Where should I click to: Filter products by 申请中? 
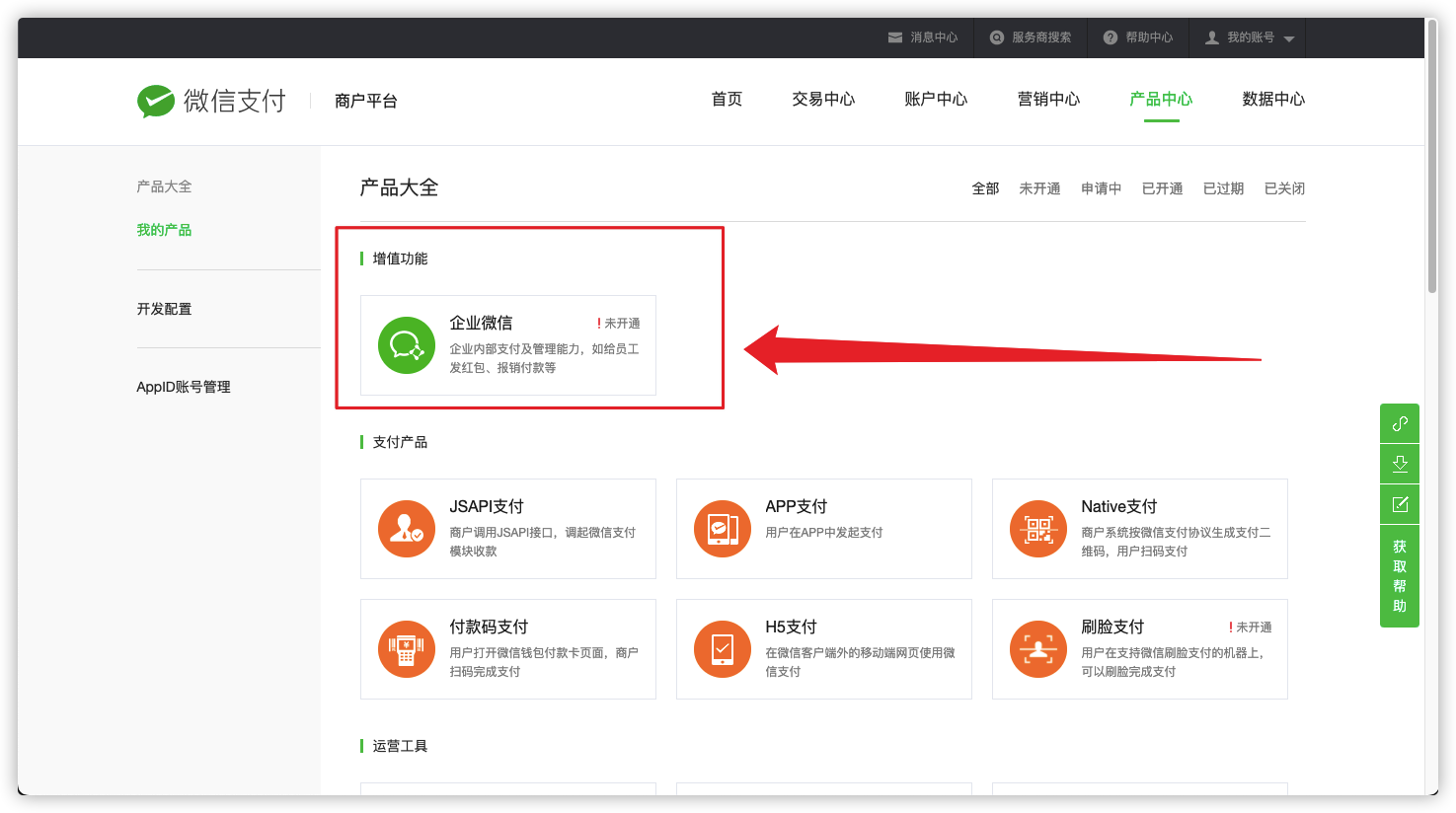(1101, 188)
